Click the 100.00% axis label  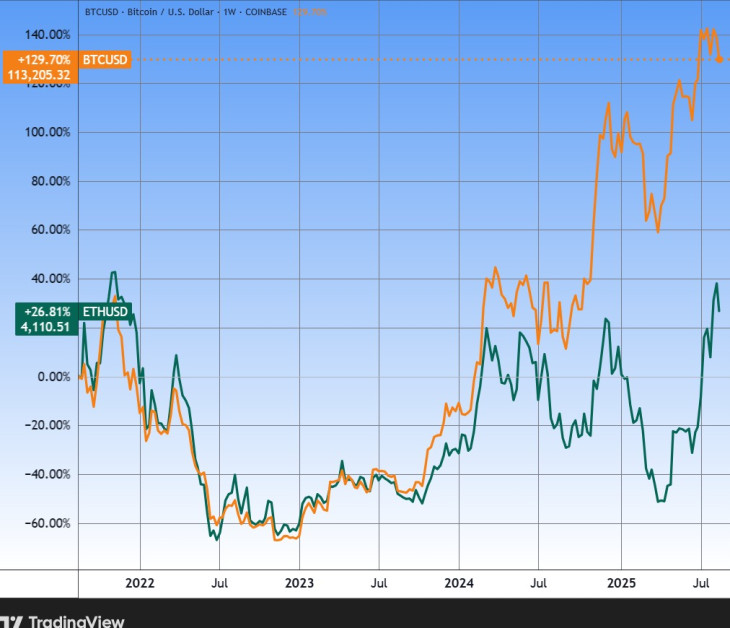[x=47, y=132]
